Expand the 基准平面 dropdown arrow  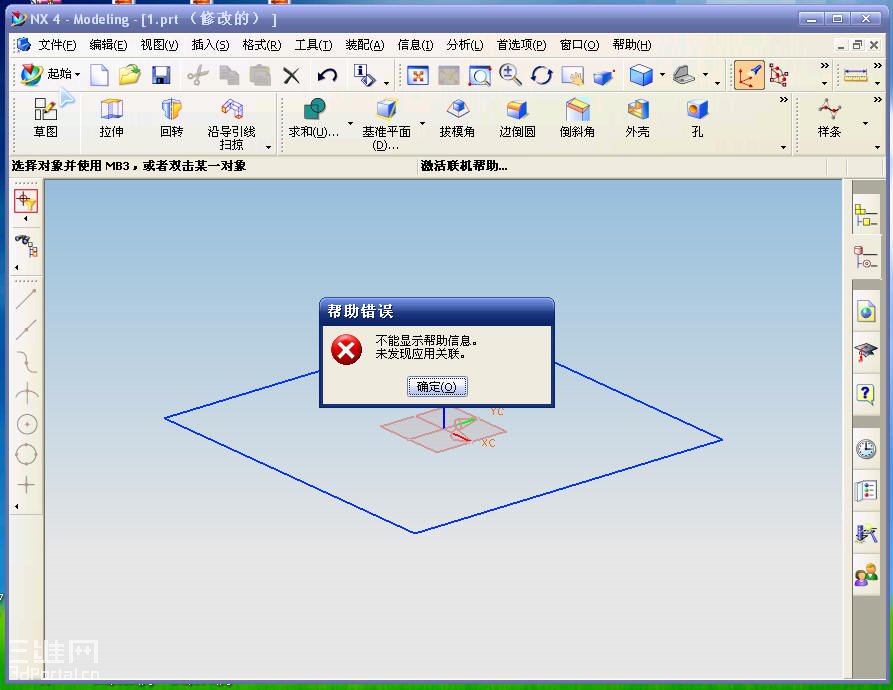click(423, 123)
